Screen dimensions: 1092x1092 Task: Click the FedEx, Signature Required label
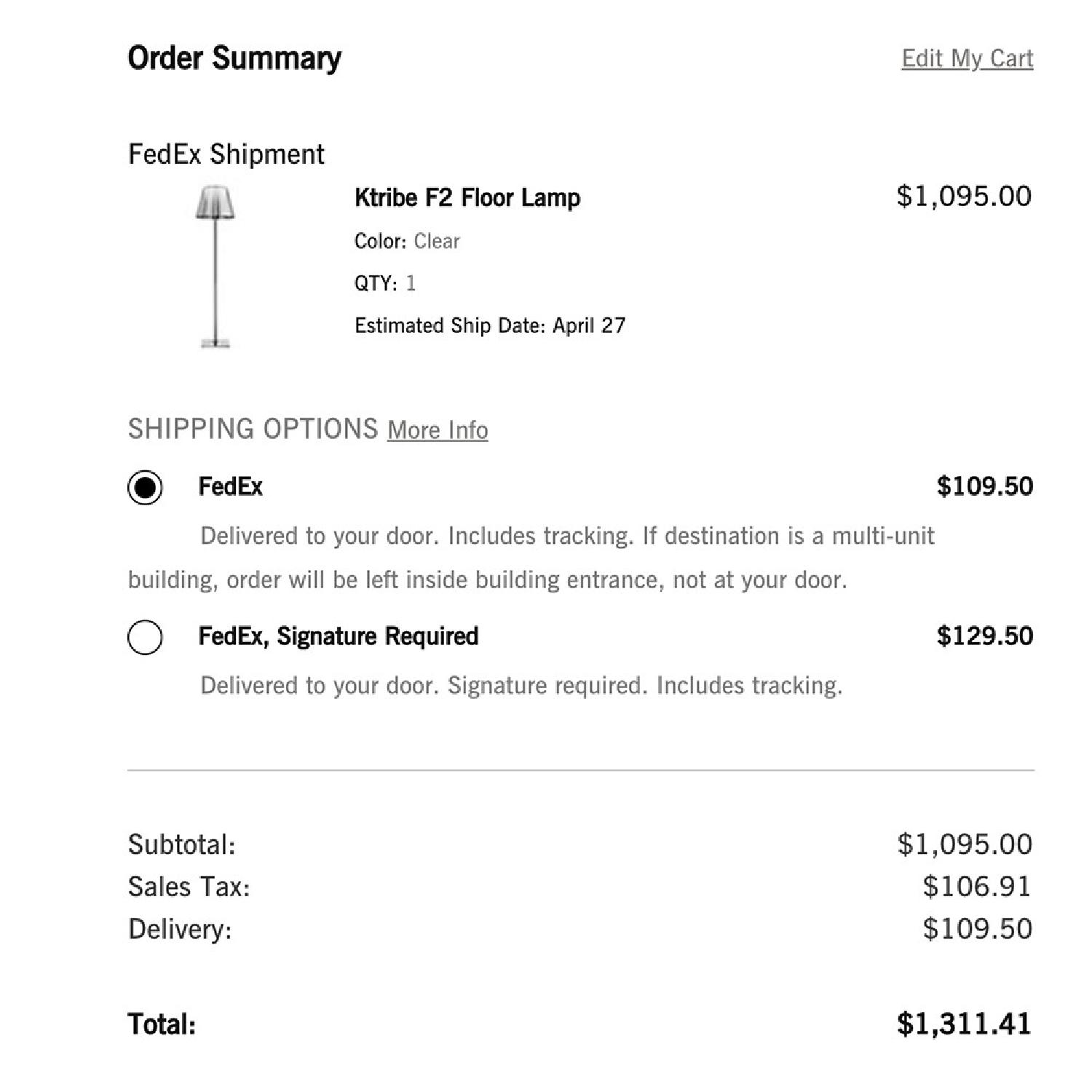[x=338, y=636]
